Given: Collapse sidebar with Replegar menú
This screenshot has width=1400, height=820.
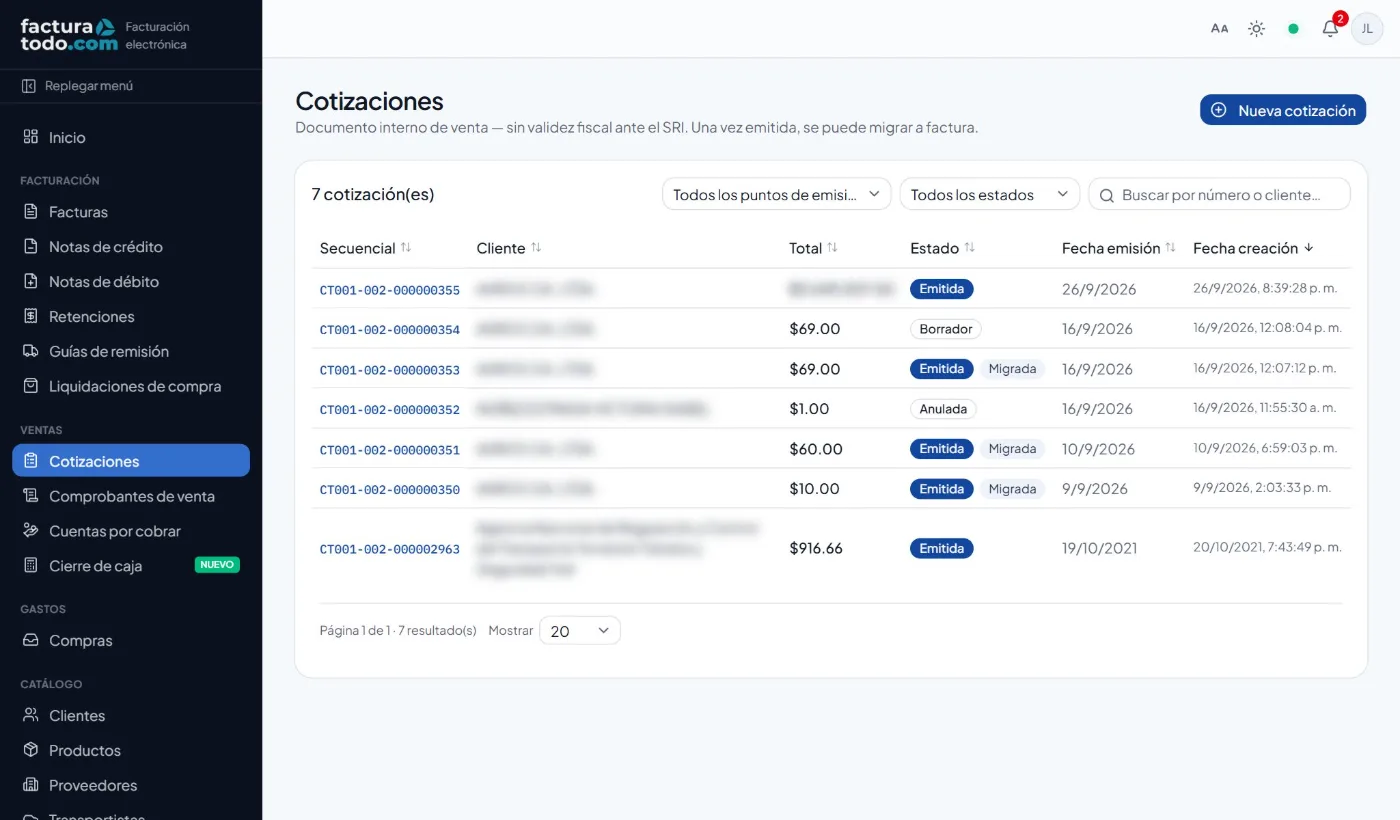Looking at the screenshot, I should coord(78,86).
